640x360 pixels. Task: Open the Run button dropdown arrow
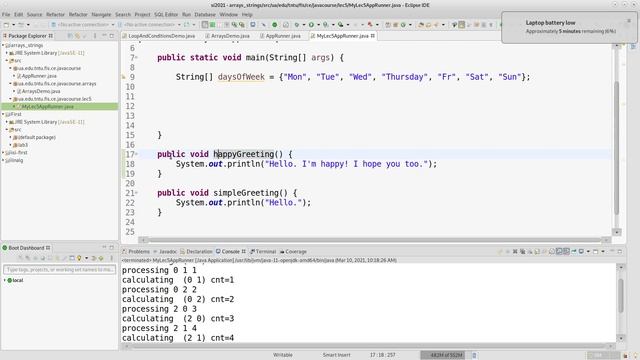tap(318, 24)
